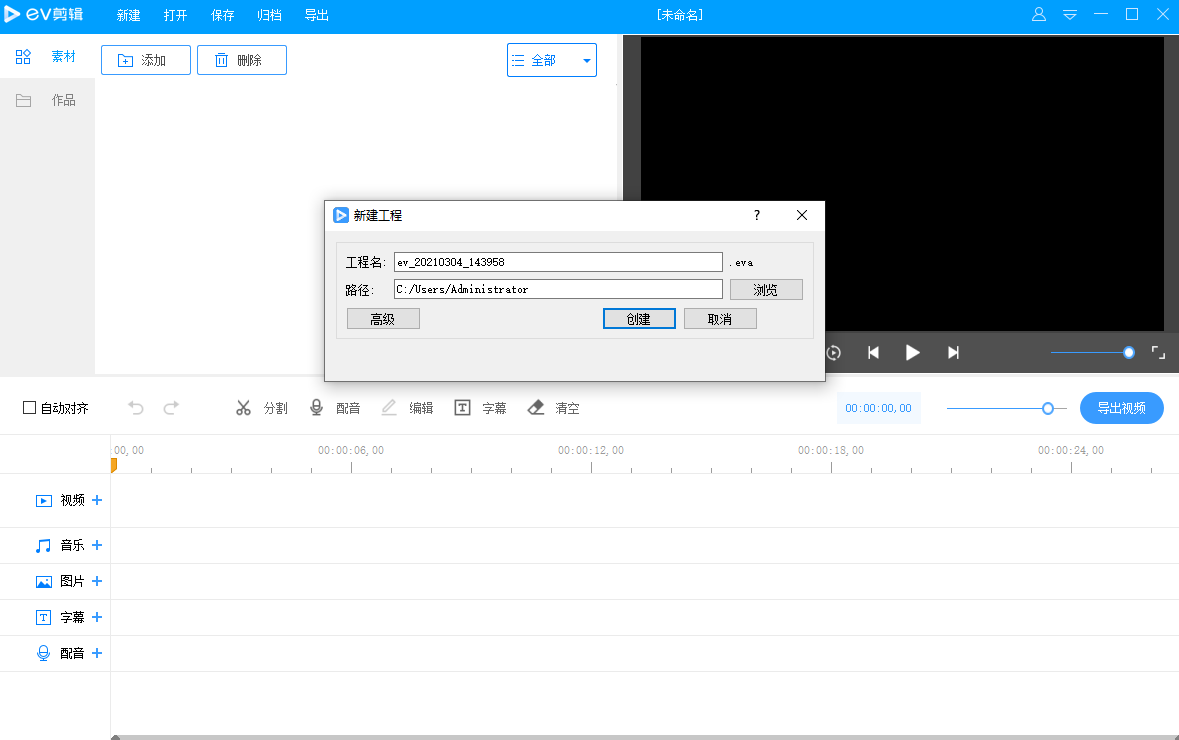Viewport: 1179px width, 740px height.
Task: Click the 00:00:00,00 timecode field
Action: (x=878, y=408)
